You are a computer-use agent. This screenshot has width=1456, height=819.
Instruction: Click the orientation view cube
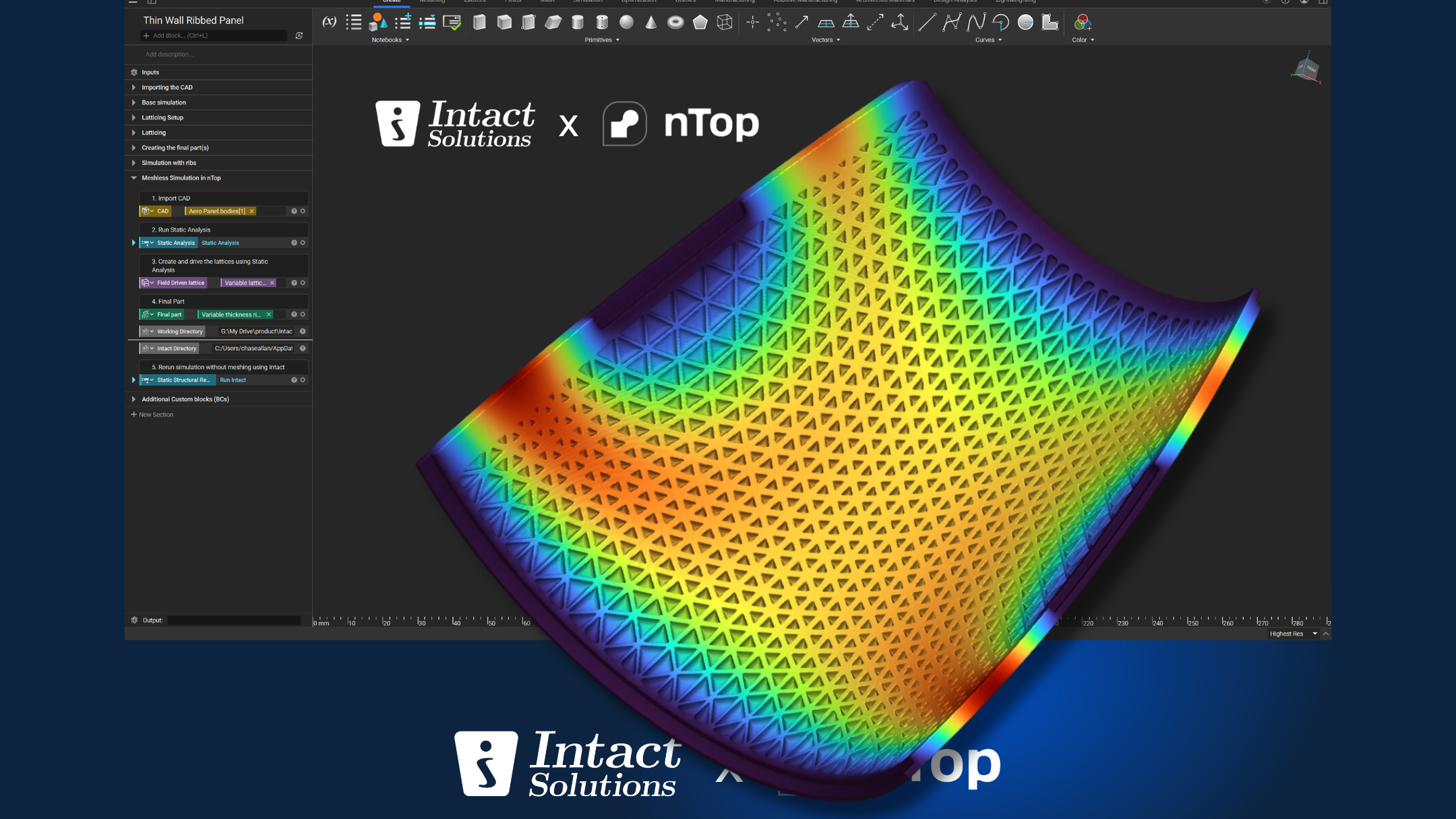tap(1306, 68)
